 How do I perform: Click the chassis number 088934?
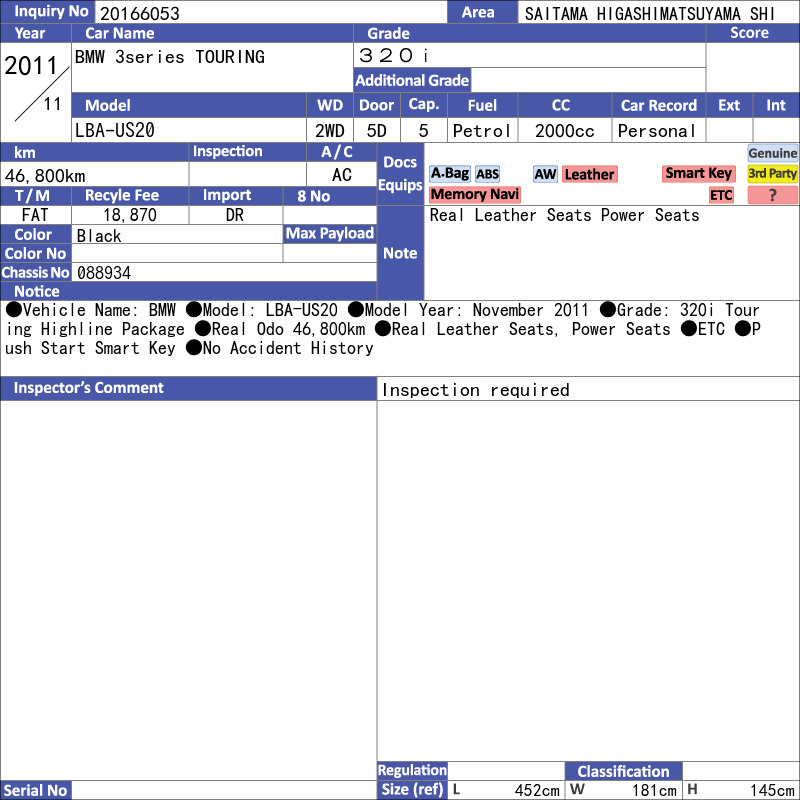(104, 273)
